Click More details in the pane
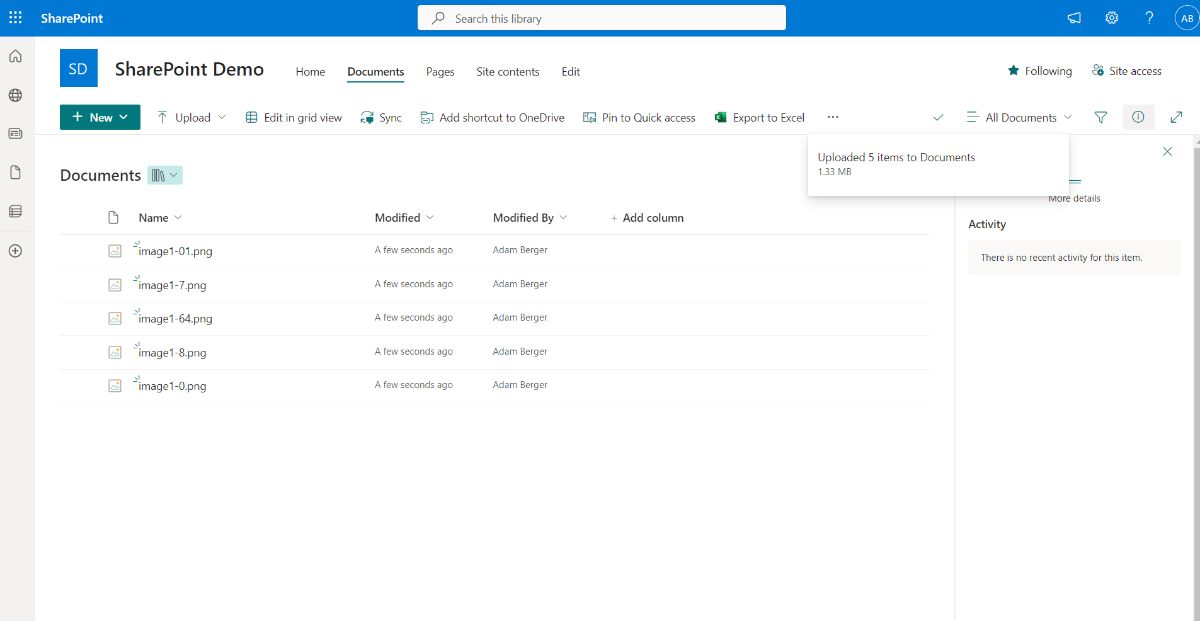The height and width of the screenshot is (621, 1200). point(1074,198)
